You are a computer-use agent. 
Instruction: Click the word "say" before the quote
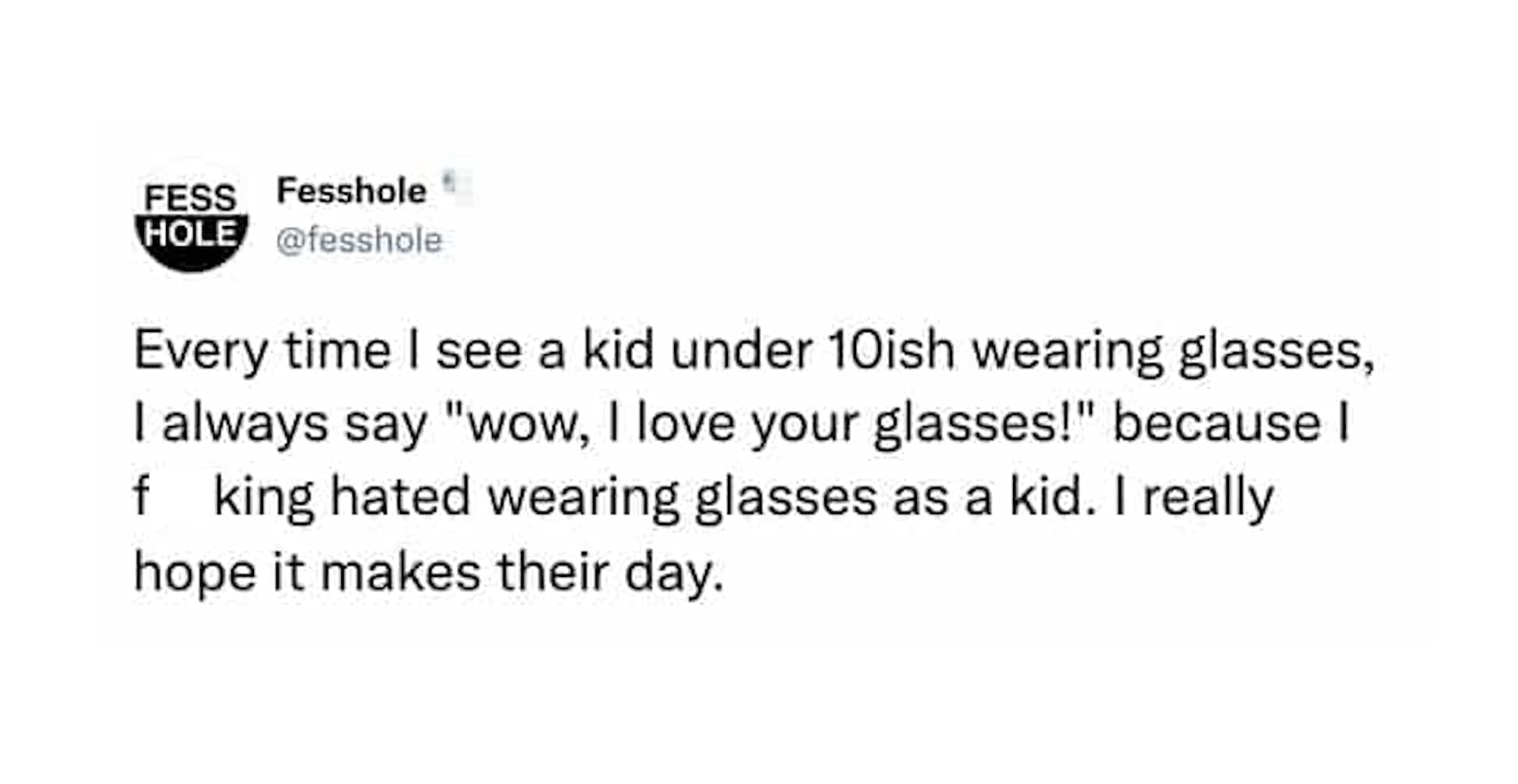(x=385, y=425)
